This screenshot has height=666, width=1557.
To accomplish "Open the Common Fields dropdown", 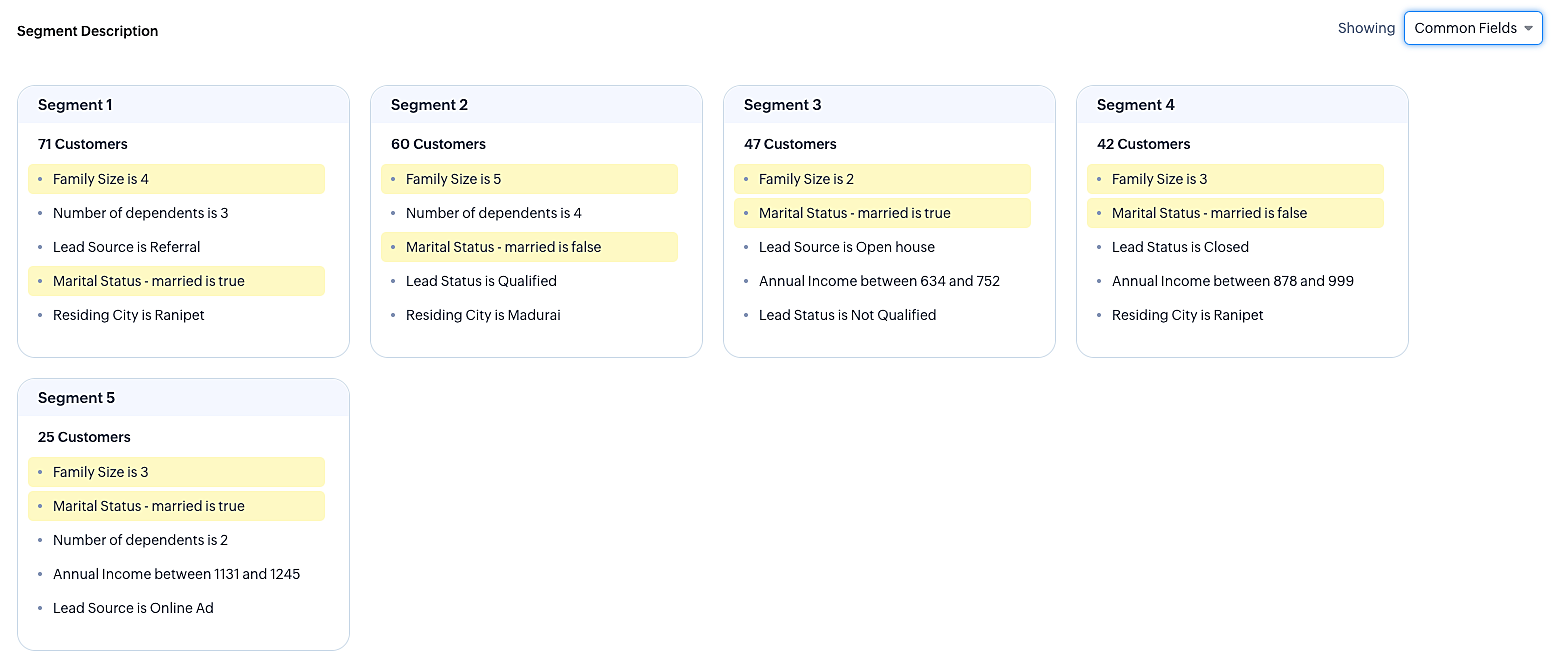I will [x=1465, y=28].
